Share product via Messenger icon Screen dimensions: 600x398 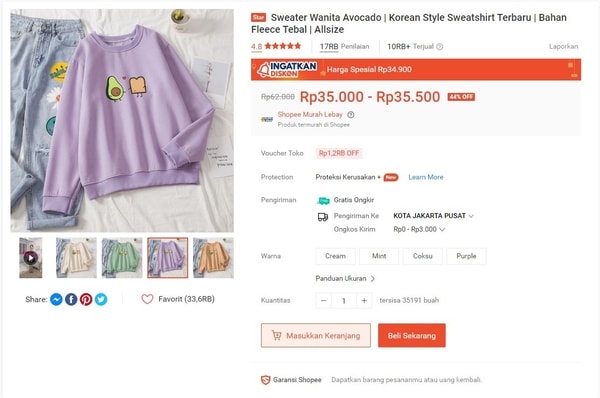(56, 299)
